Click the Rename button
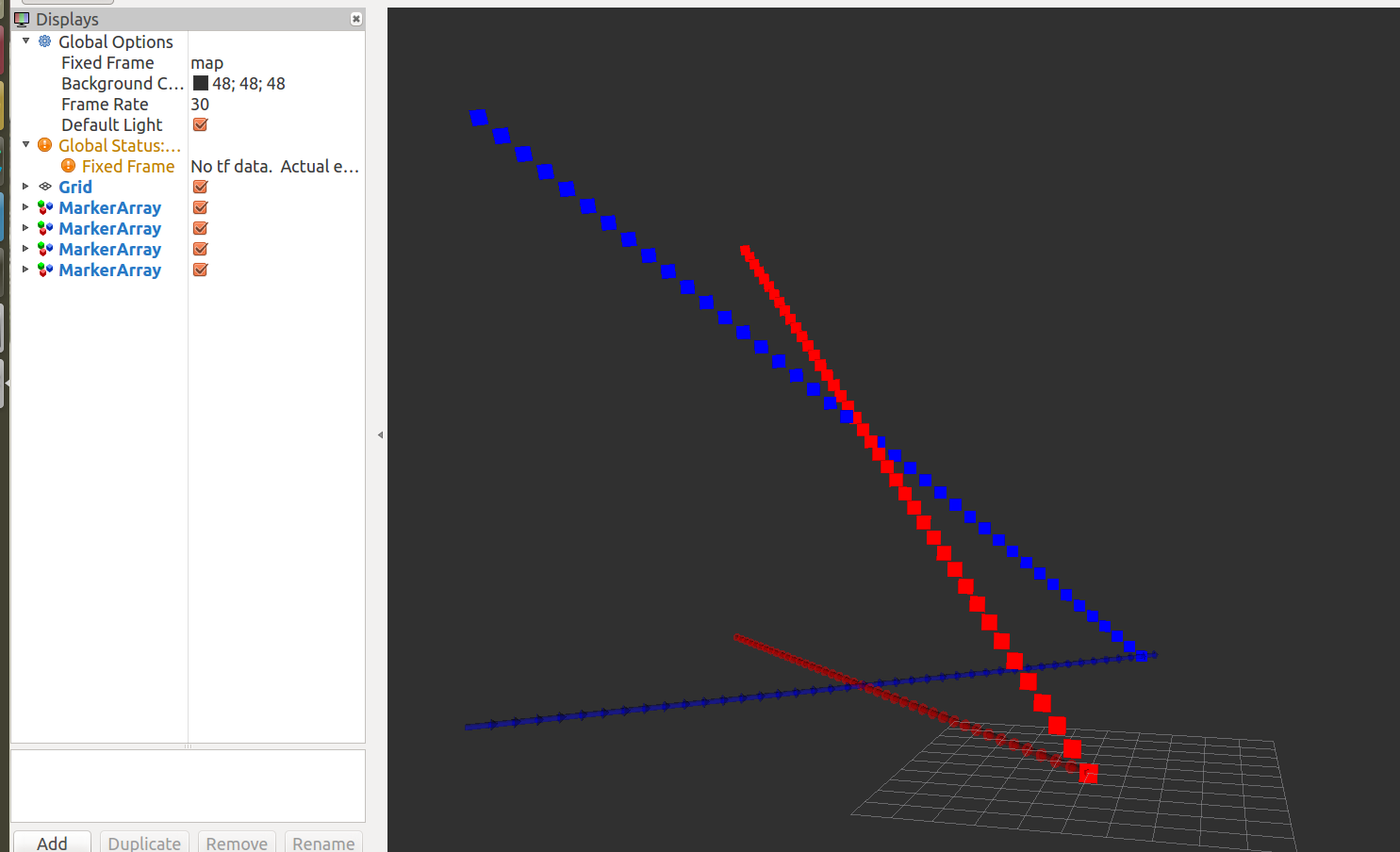 tap(323, 844)
